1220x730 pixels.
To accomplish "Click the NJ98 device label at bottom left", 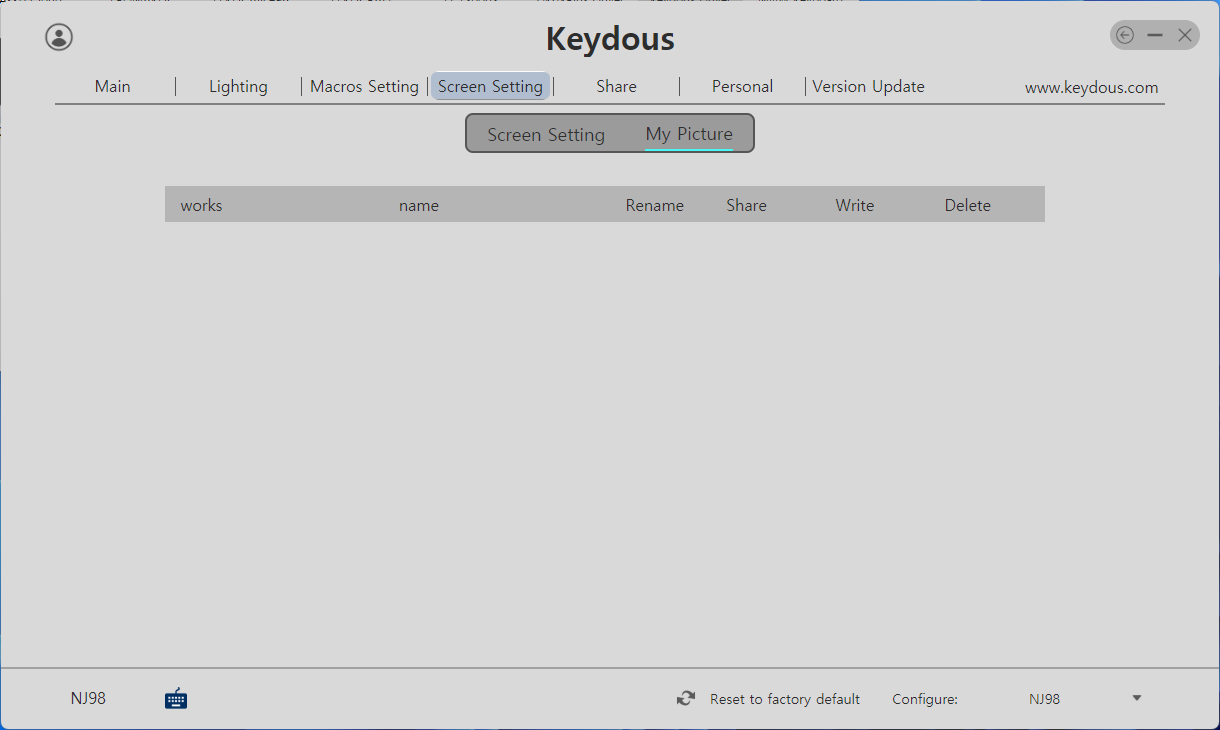I will [x=88, y=698].
